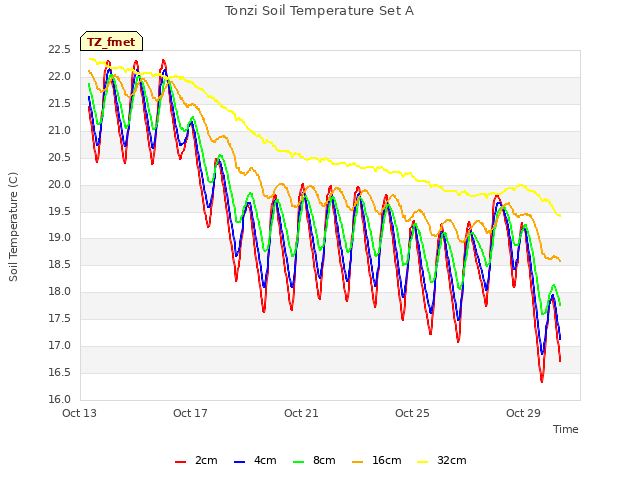Click the orange 16cm legend swatch

(x=358, y=462)
